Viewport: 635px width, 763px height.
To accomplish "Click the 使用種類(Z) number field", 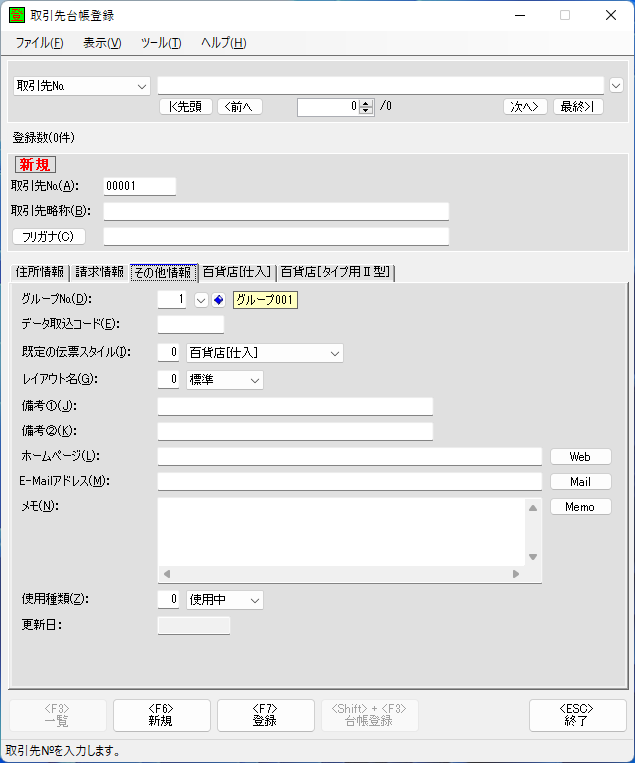I will pos(168,600).
